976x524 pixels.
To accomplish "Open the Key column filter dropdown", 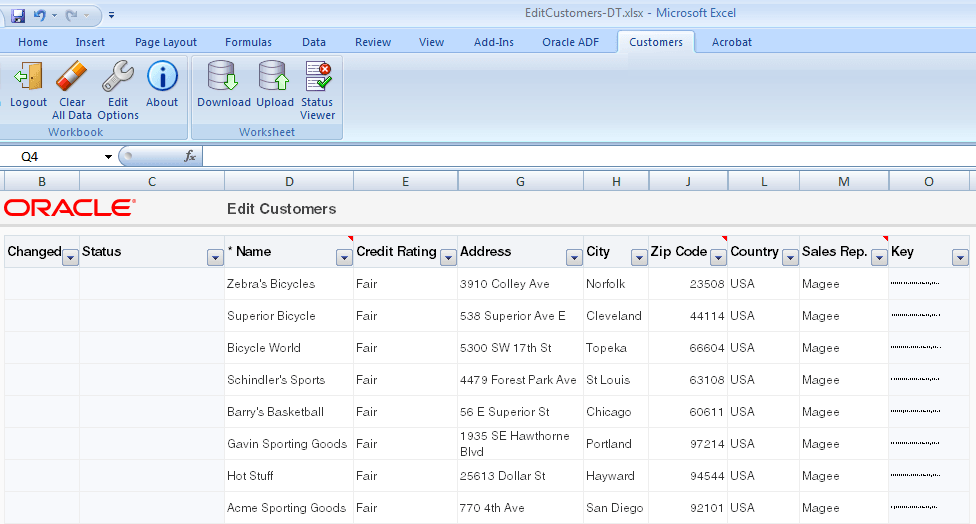I will pyautogui.click(x=960, y=257).
